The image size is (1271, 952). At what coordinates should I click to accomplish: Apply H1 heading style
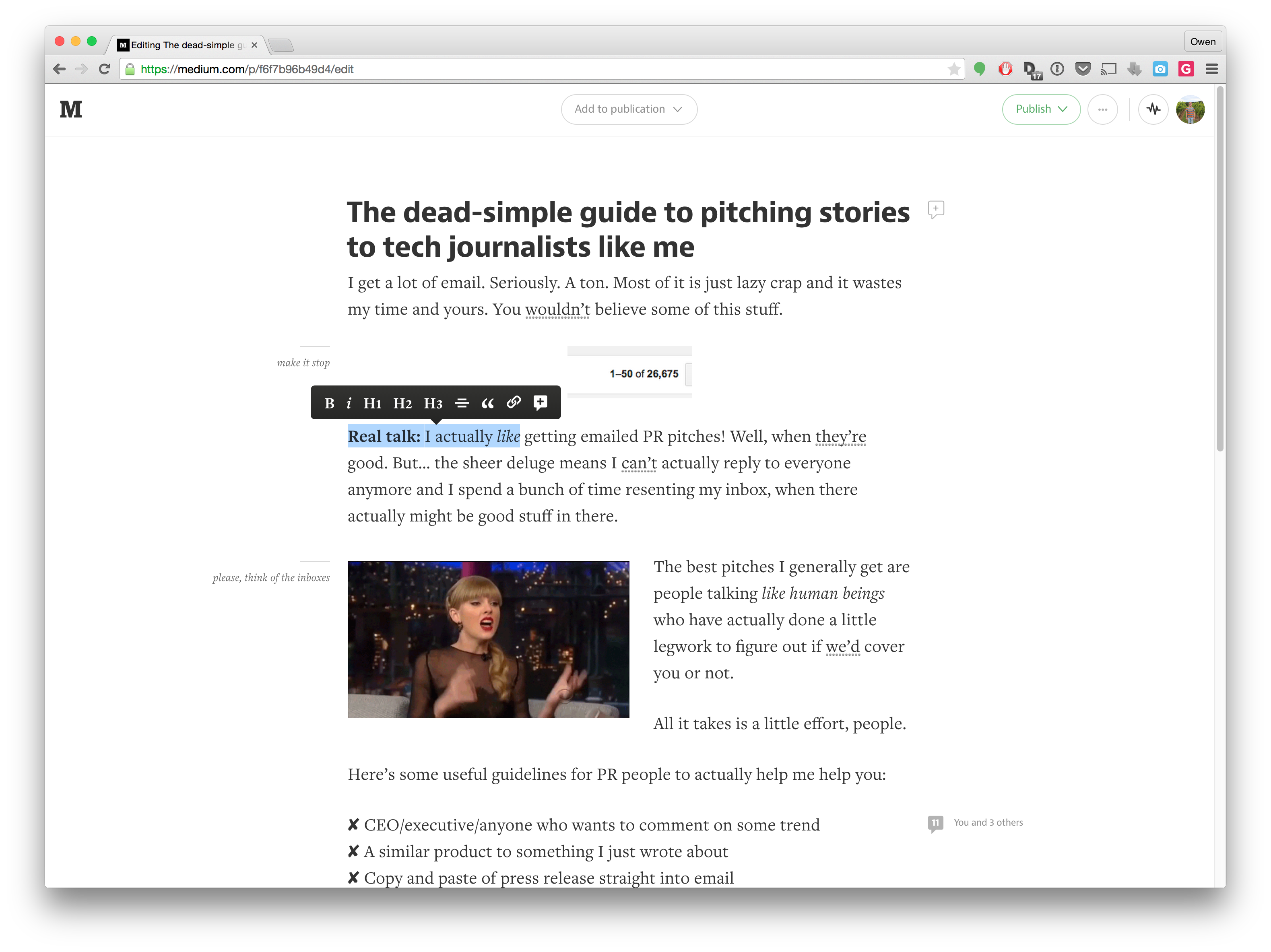click(372, 403)
